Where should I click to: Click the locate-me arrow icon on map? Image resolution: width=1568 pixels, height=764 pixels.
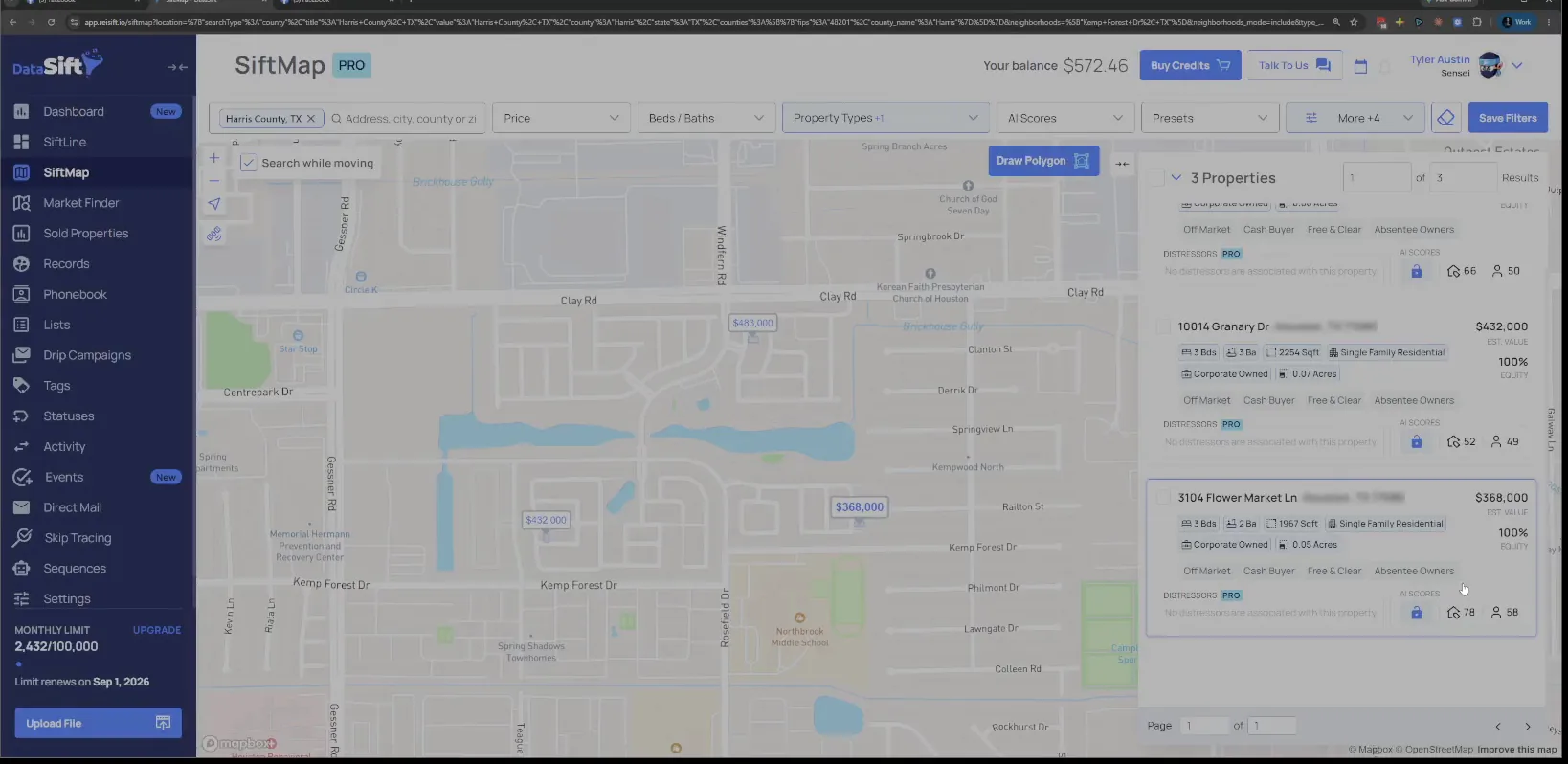point(214,203)
